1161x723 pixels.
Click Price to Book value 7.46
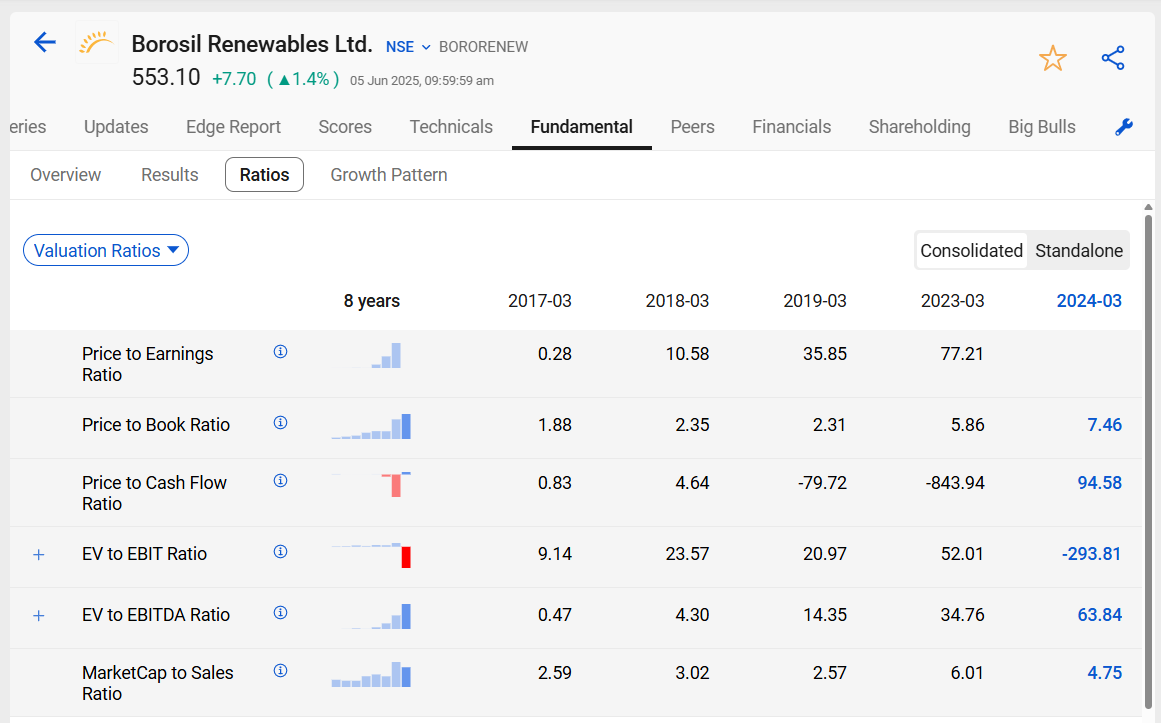[1104, 424]
